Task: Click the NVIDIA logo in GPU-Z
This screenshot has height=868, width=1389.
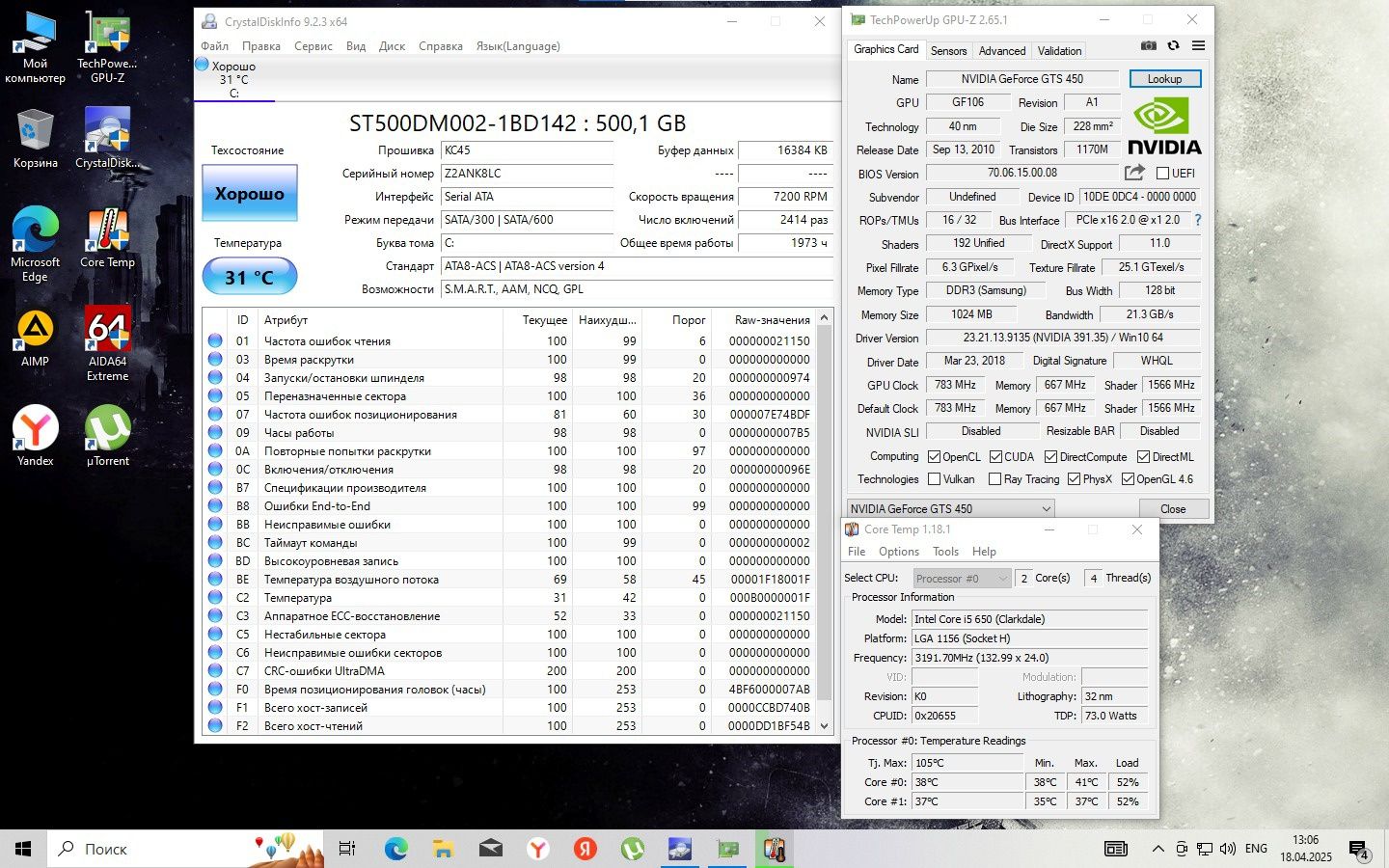Action: 1164,125
